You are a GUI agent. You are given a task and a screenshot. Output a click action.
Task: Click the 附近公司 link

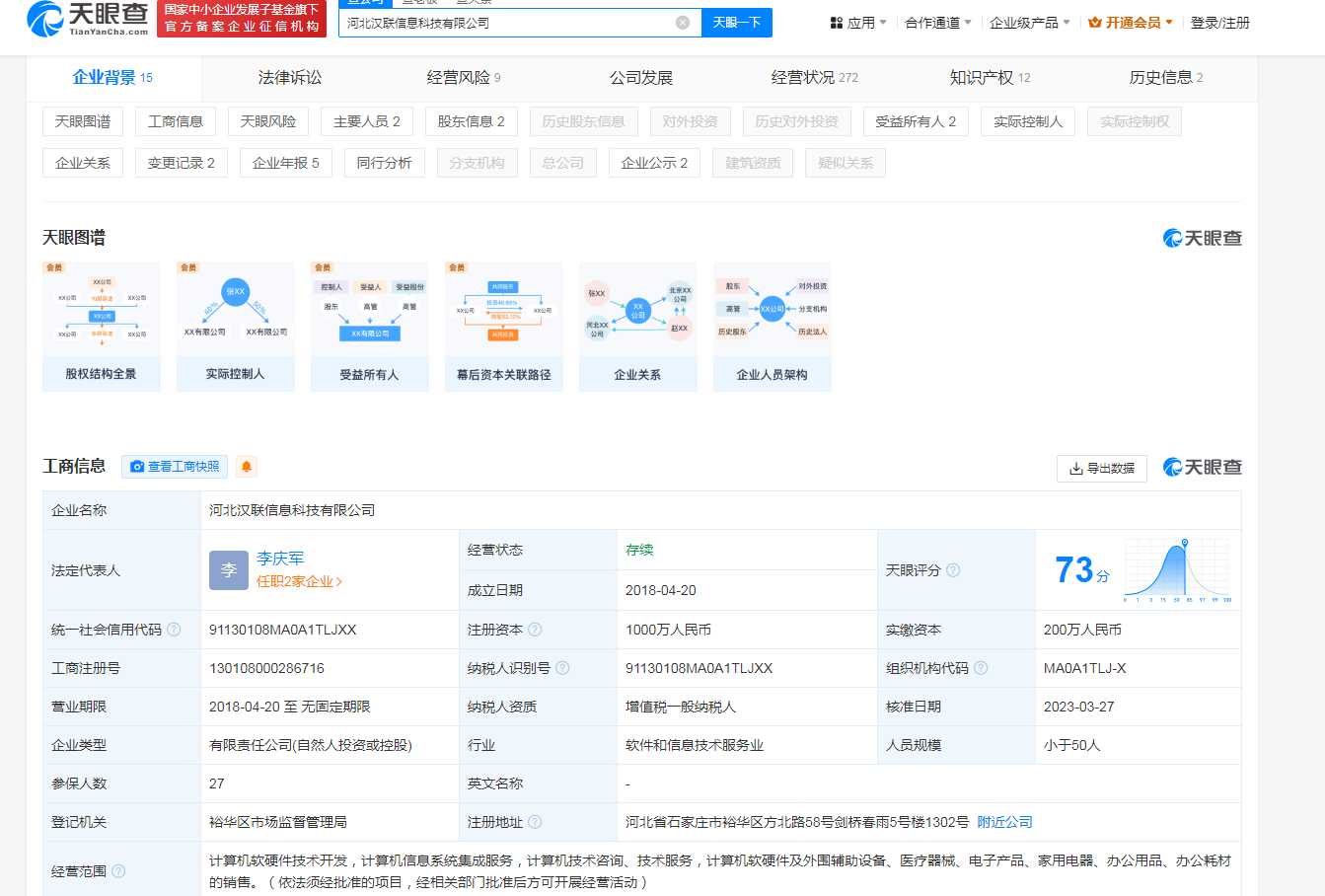click(x=1004, y=822)
